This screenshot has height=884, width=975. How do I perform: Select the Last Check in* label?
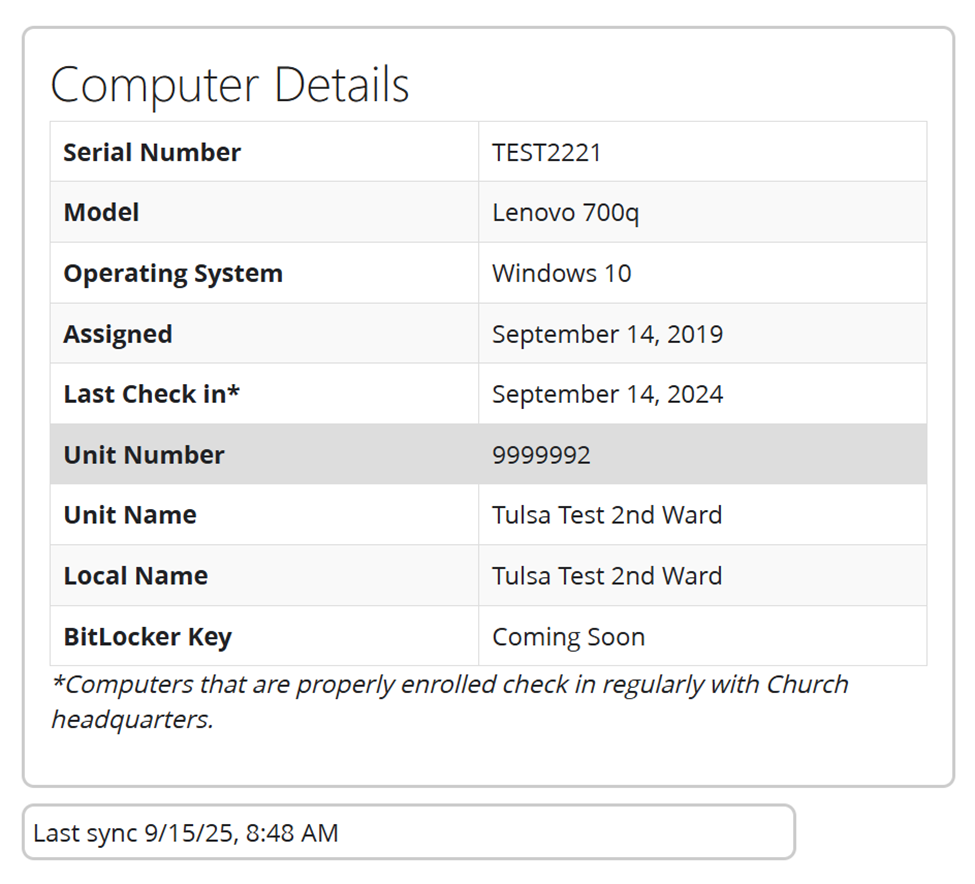[152, 394]
